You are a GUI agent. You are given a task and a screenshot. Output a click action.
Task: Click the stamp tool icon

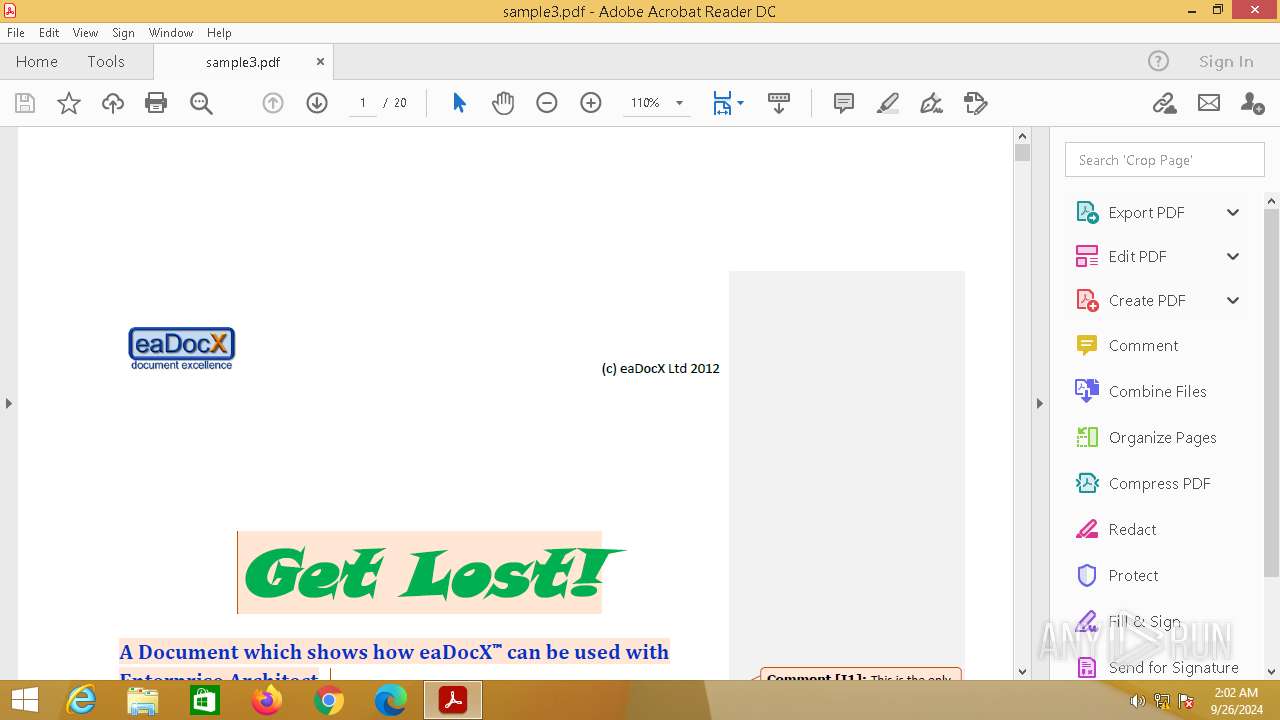[976, 103]
